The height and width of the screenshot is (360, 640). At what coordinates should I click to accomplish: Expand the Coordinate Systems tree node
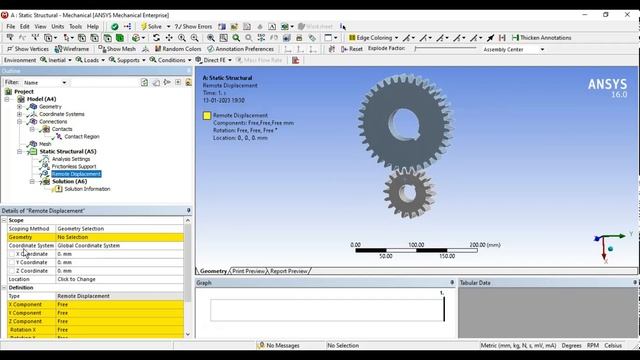coord(20,114)
